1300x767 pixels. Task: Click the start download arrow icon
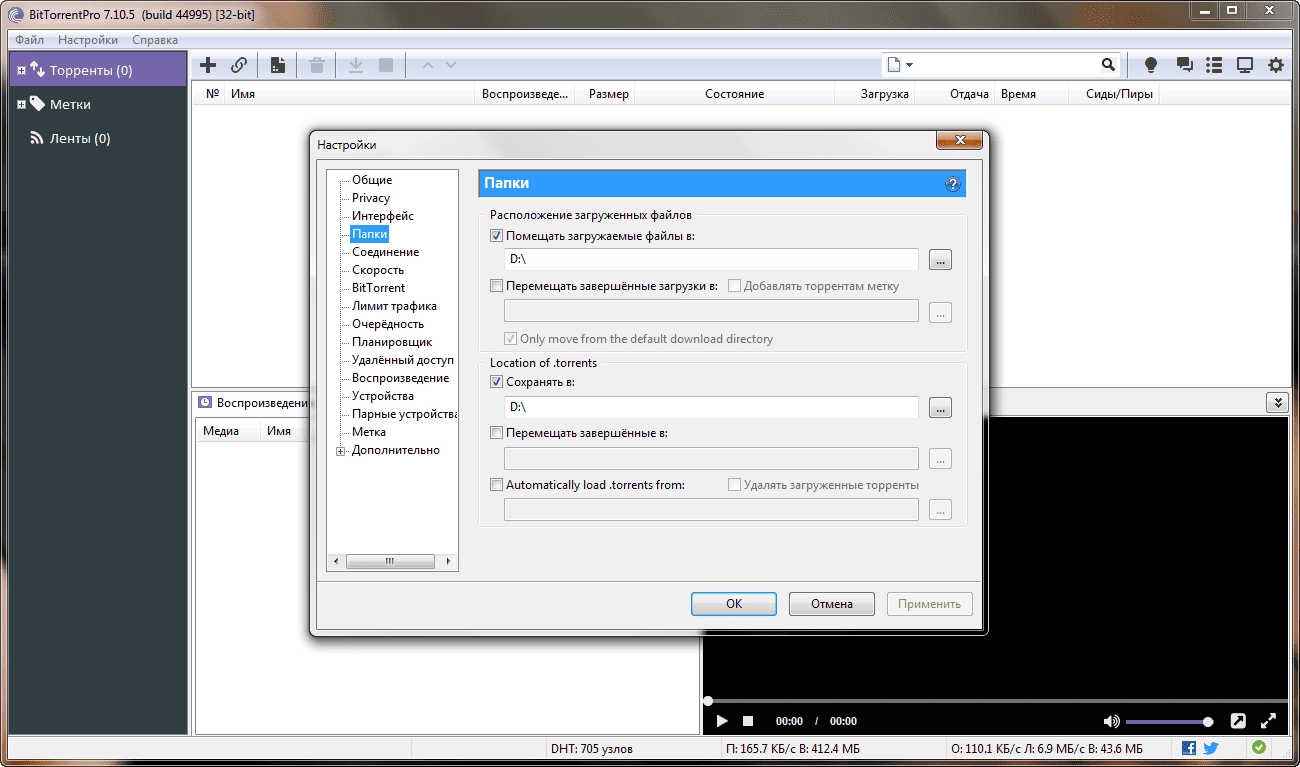(x=355, y=65)
